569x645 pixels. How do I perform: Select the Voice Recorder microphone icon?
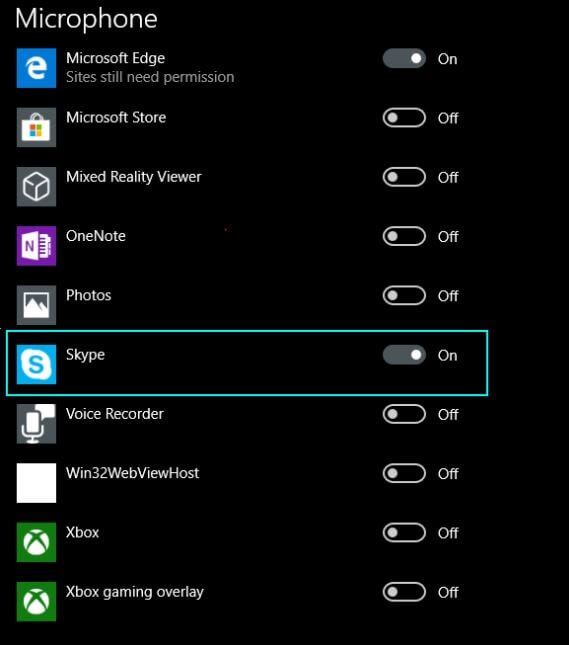coord(36,423)
